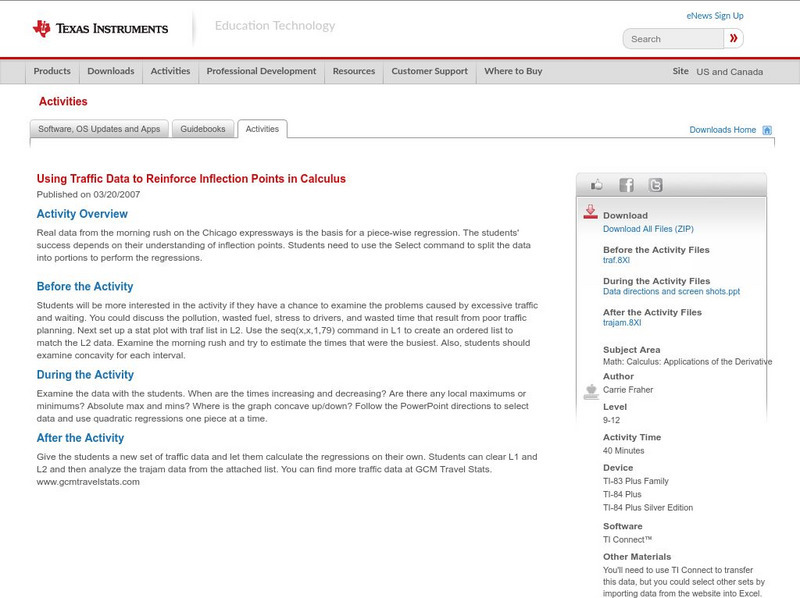The width and height of the screenshot is (800, 598).
Task: Click the After the Activity heading
Action: (80, 438)
